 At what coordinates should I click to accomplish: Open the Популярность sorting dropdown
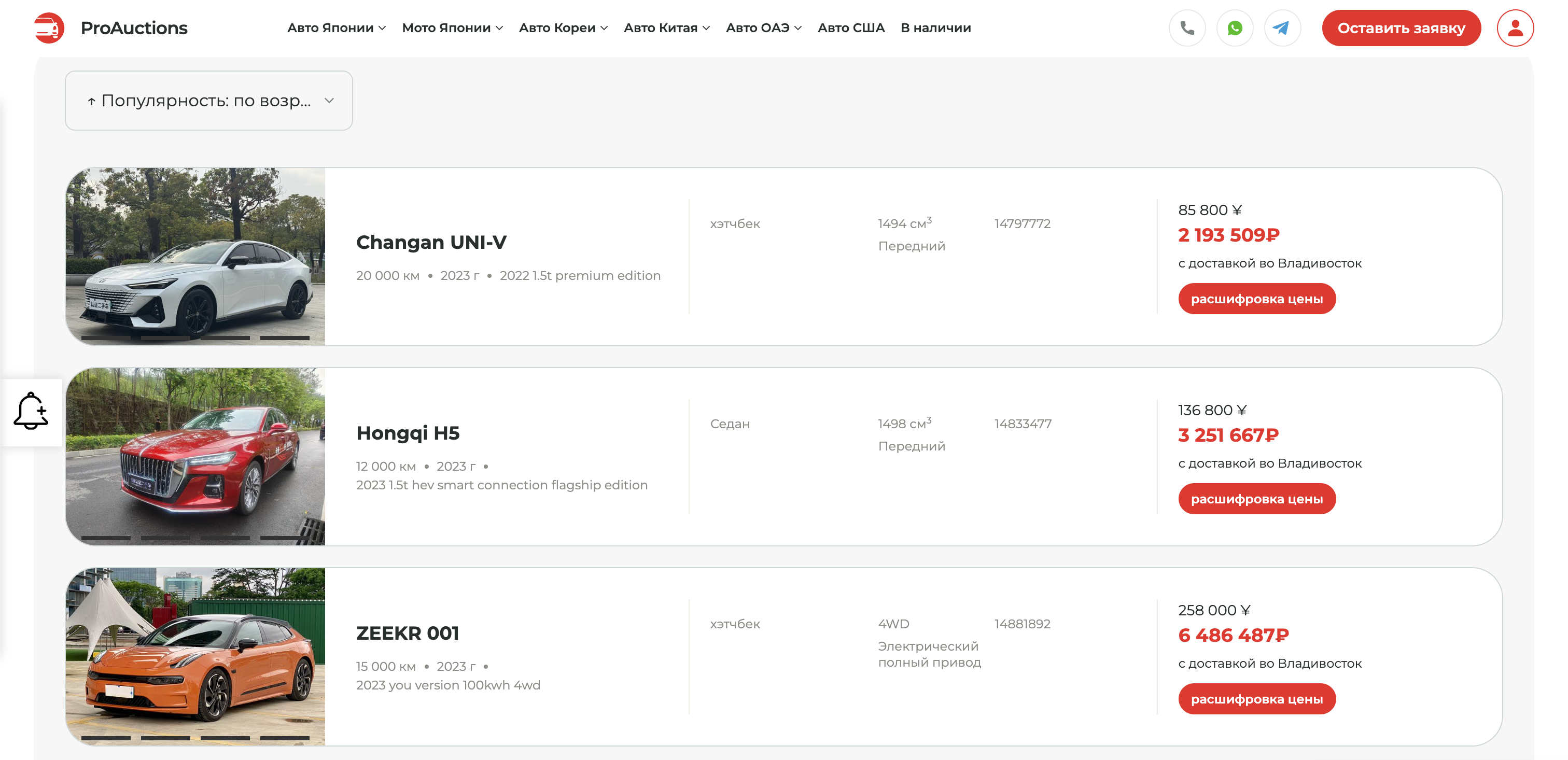tap(209, 101)
